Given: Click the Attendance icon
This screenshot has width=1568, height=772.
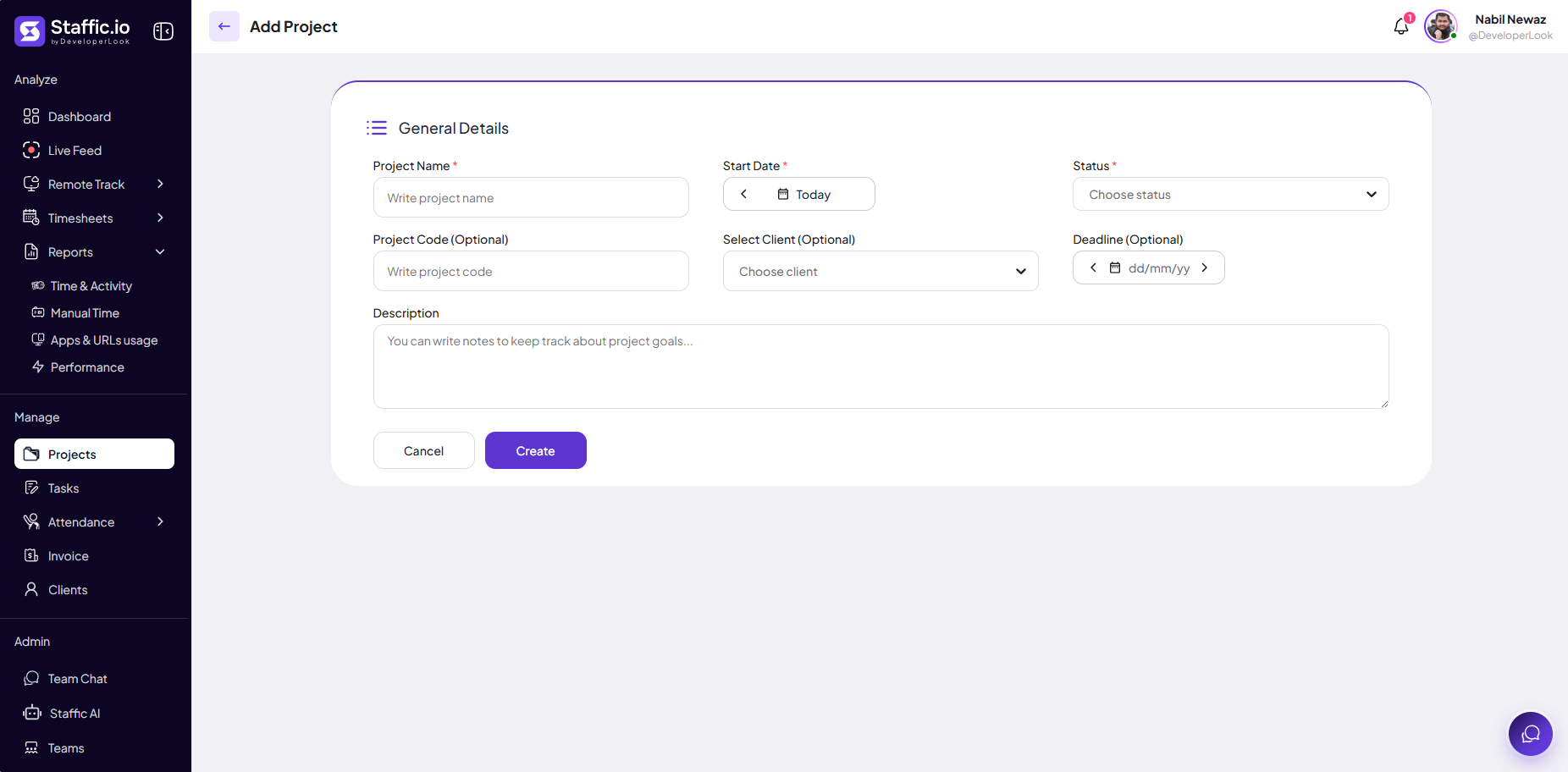Looking at the screenshot, I should 31,521.
